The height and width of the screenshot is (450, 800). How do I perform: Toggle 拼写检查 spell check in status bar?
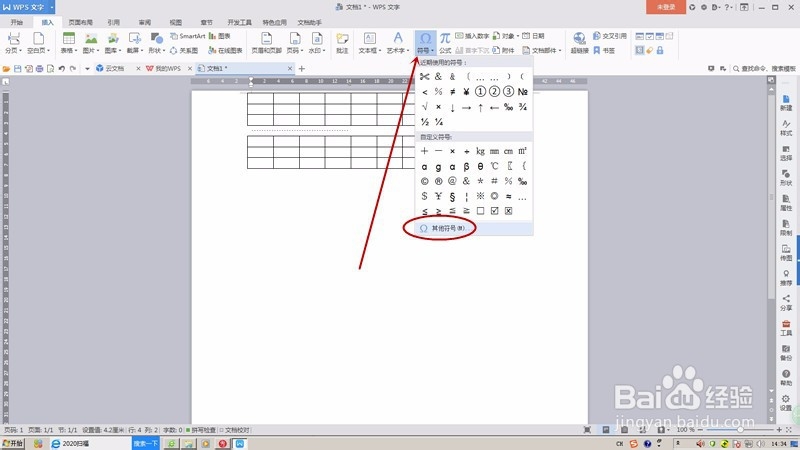(x=201, y=430)
